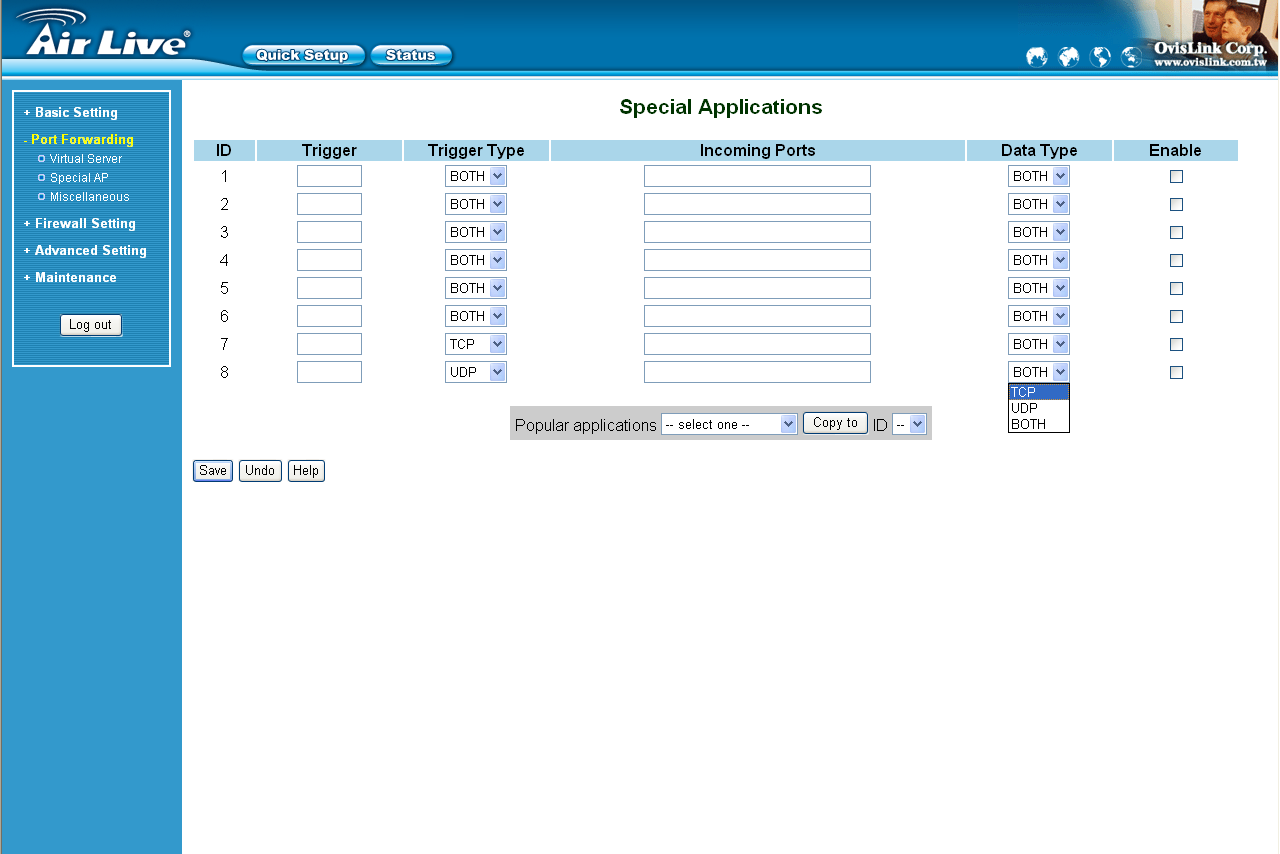The width and height of the screenshot is (1280, 854).
Task: Click the Trigger field for ID 1
Action: (329, 176)
